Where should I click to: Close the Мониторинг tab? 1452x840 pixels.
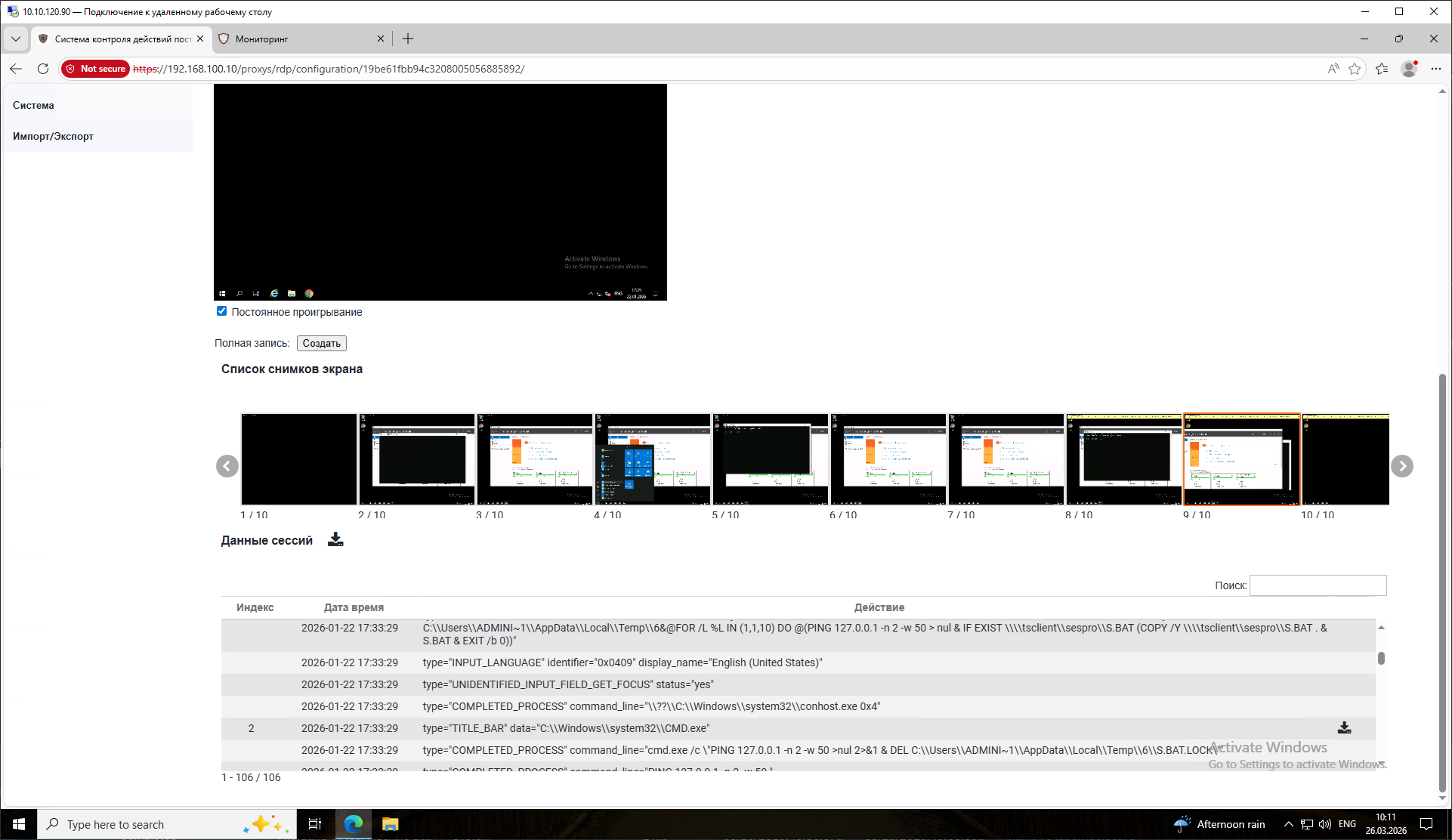tap(381, 39)
